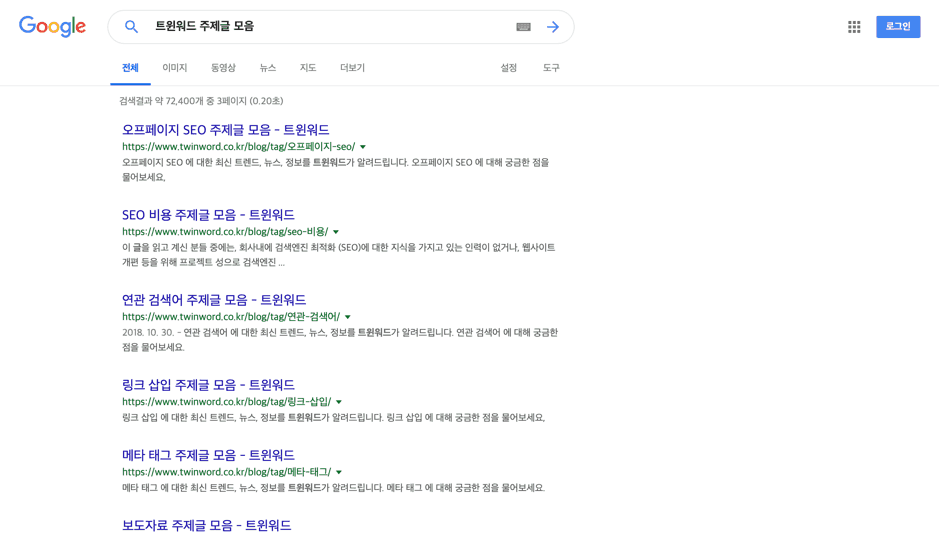Image resolution: width=939 pixels, height=535 pixels.
Task: Switch to the 뉴스 tab
Action: click(x=268, y=68)
